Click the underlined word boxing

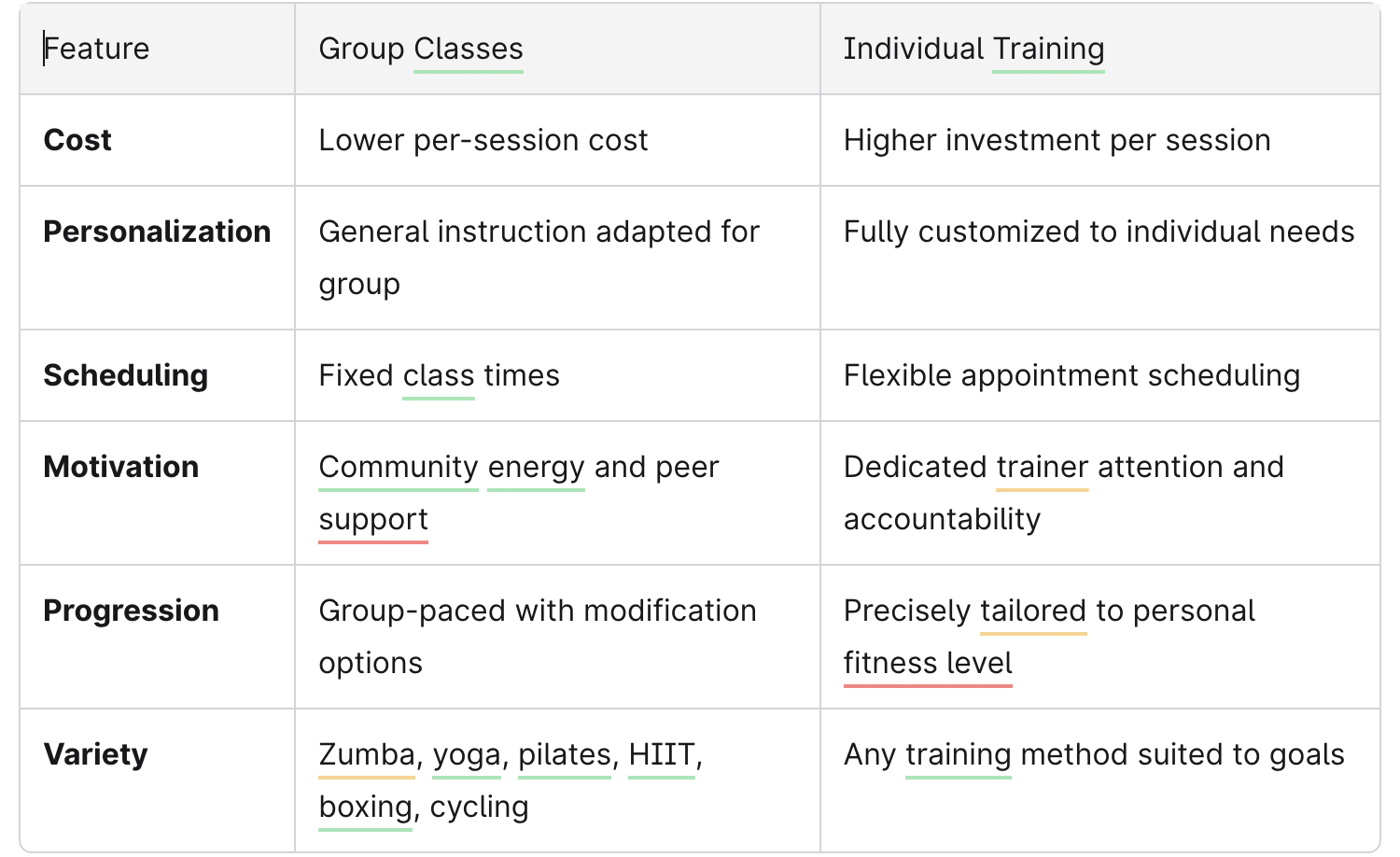366,807
